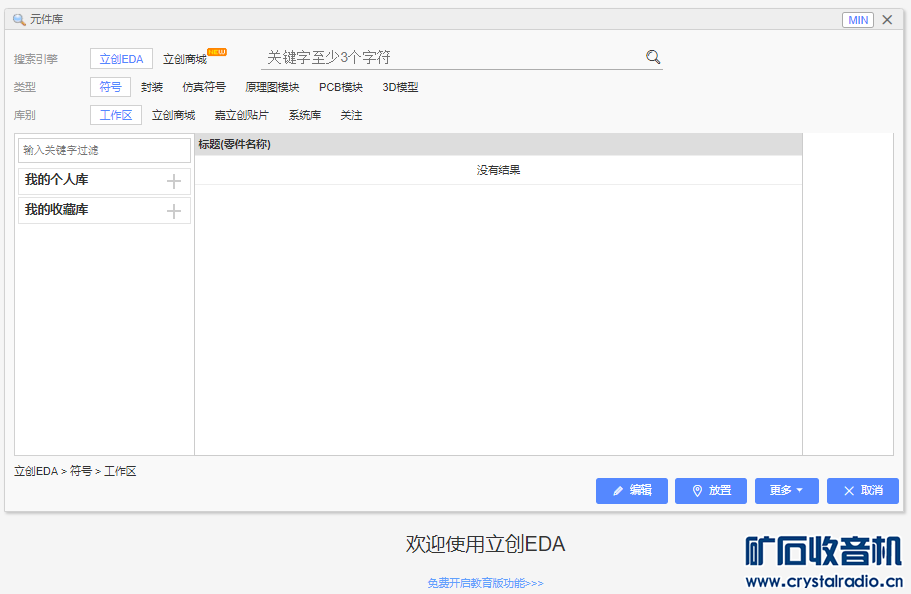Choose 符号 type
The image size is (911, 594).
point(110,87)
